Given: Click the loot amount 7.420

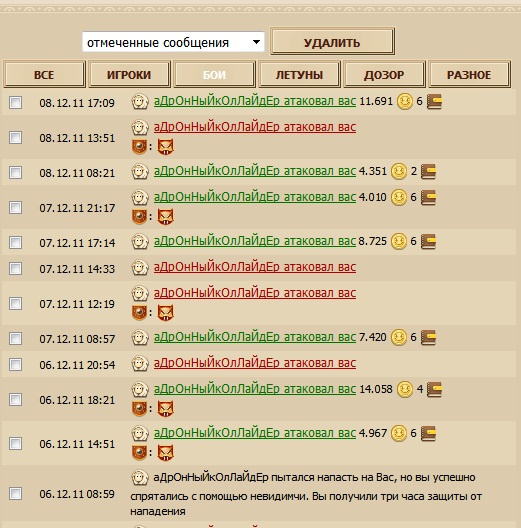Looking at the screenshot, I should tap(372, 337).
